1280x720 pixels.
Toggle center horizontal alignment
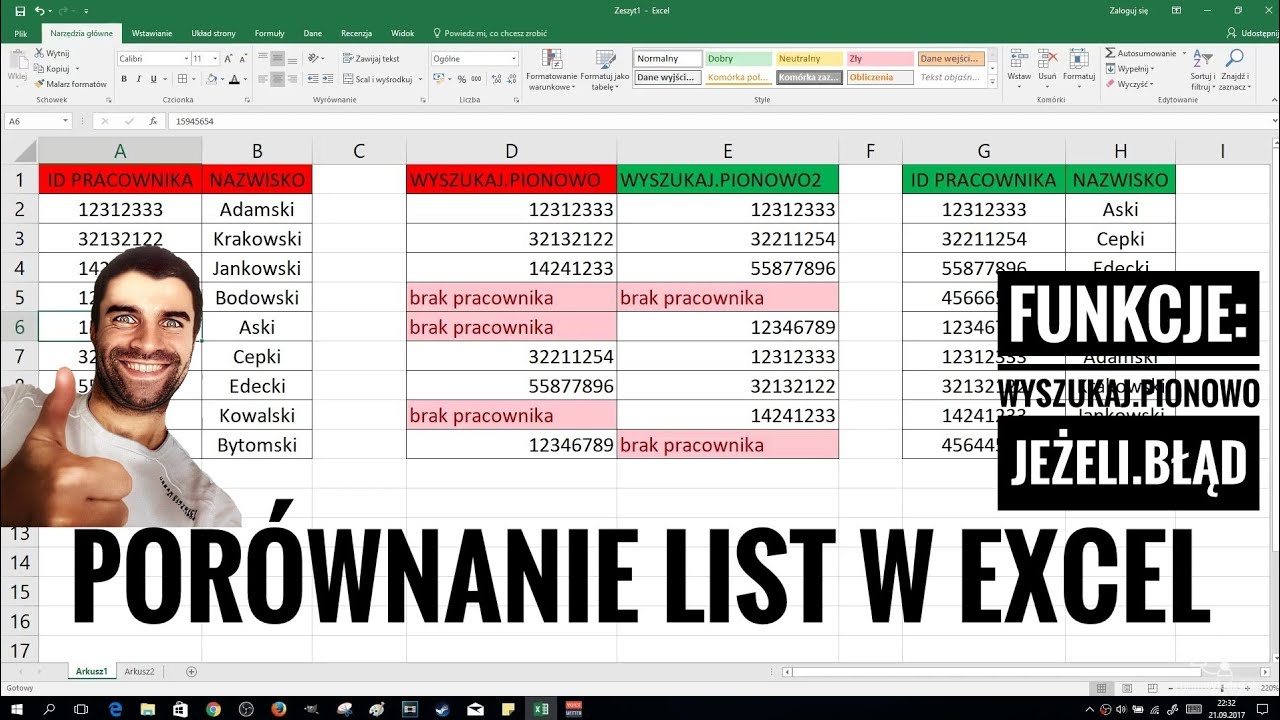point(279,79)
